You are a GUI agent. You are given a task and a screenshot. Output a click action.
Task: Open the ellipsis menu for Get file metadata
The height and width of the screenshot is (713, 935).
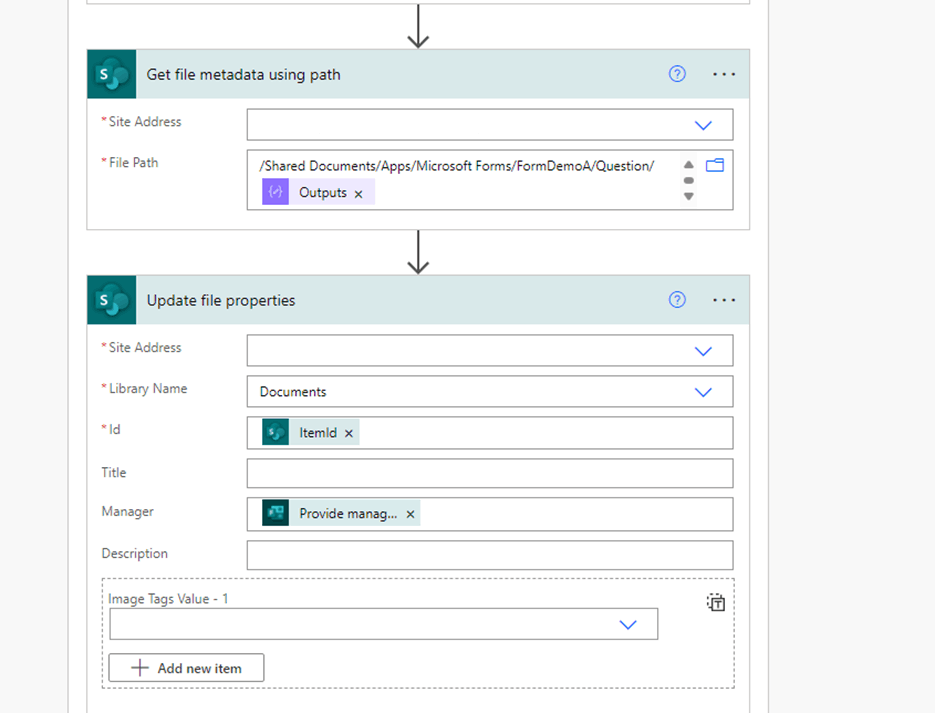coord(724,74)
